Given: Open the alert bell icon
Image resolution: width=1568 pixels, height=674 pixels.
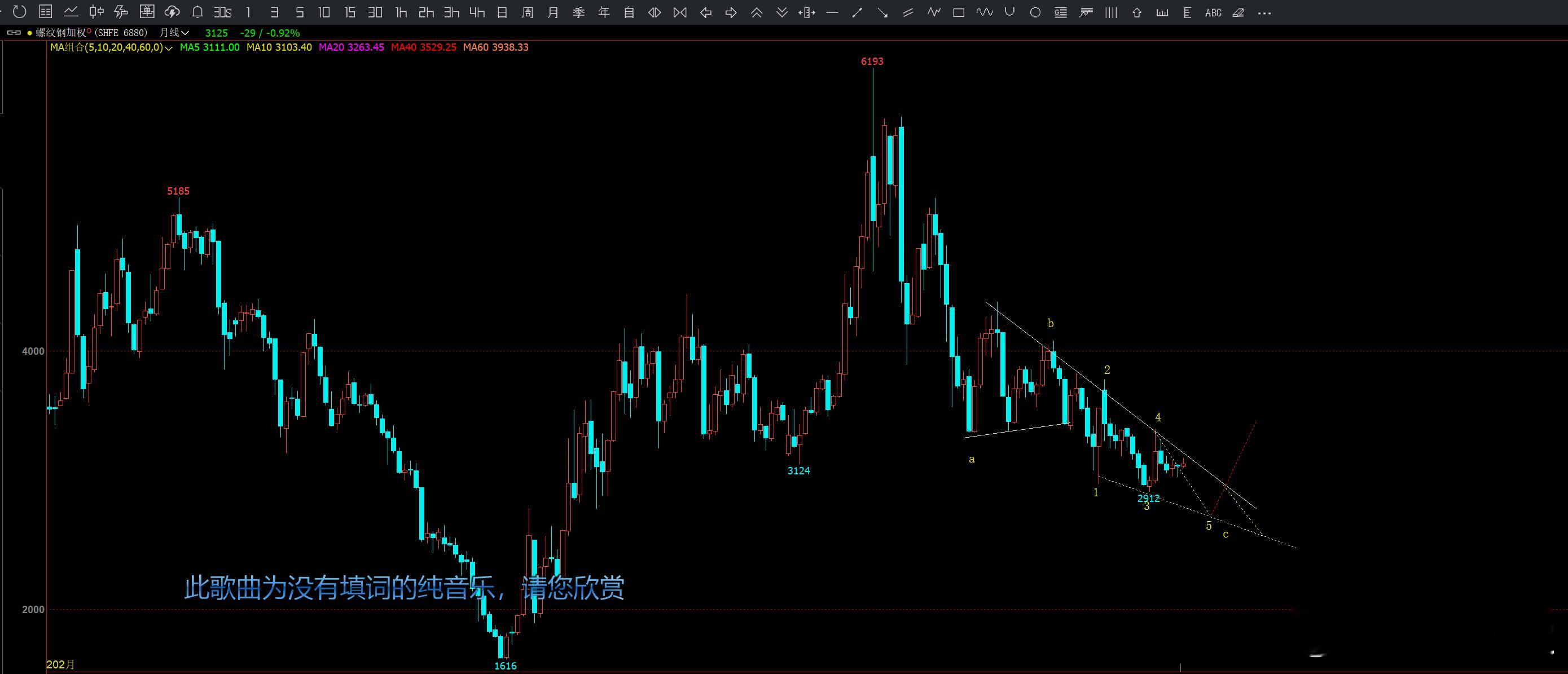Looking at the screenshot, I should [197, 12].
